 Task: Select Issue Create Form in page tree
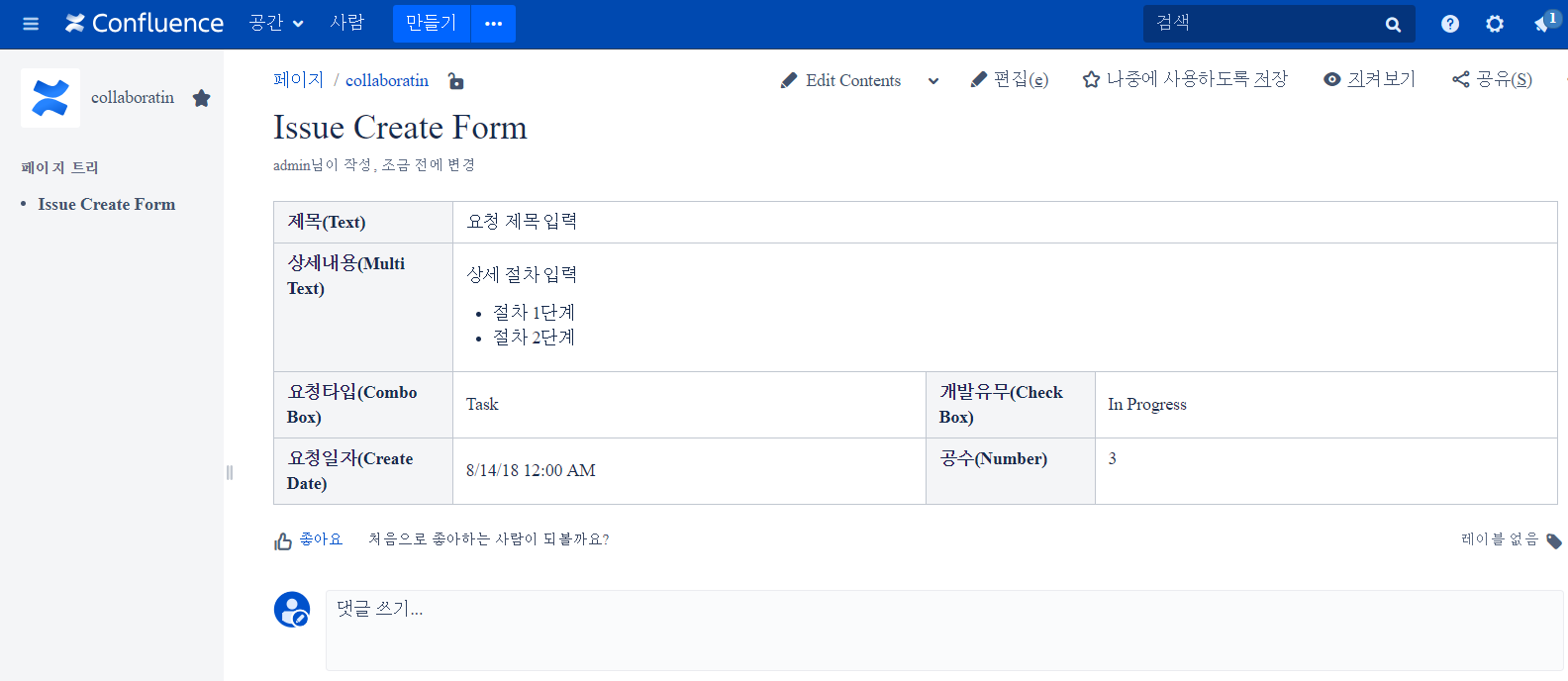107,205
